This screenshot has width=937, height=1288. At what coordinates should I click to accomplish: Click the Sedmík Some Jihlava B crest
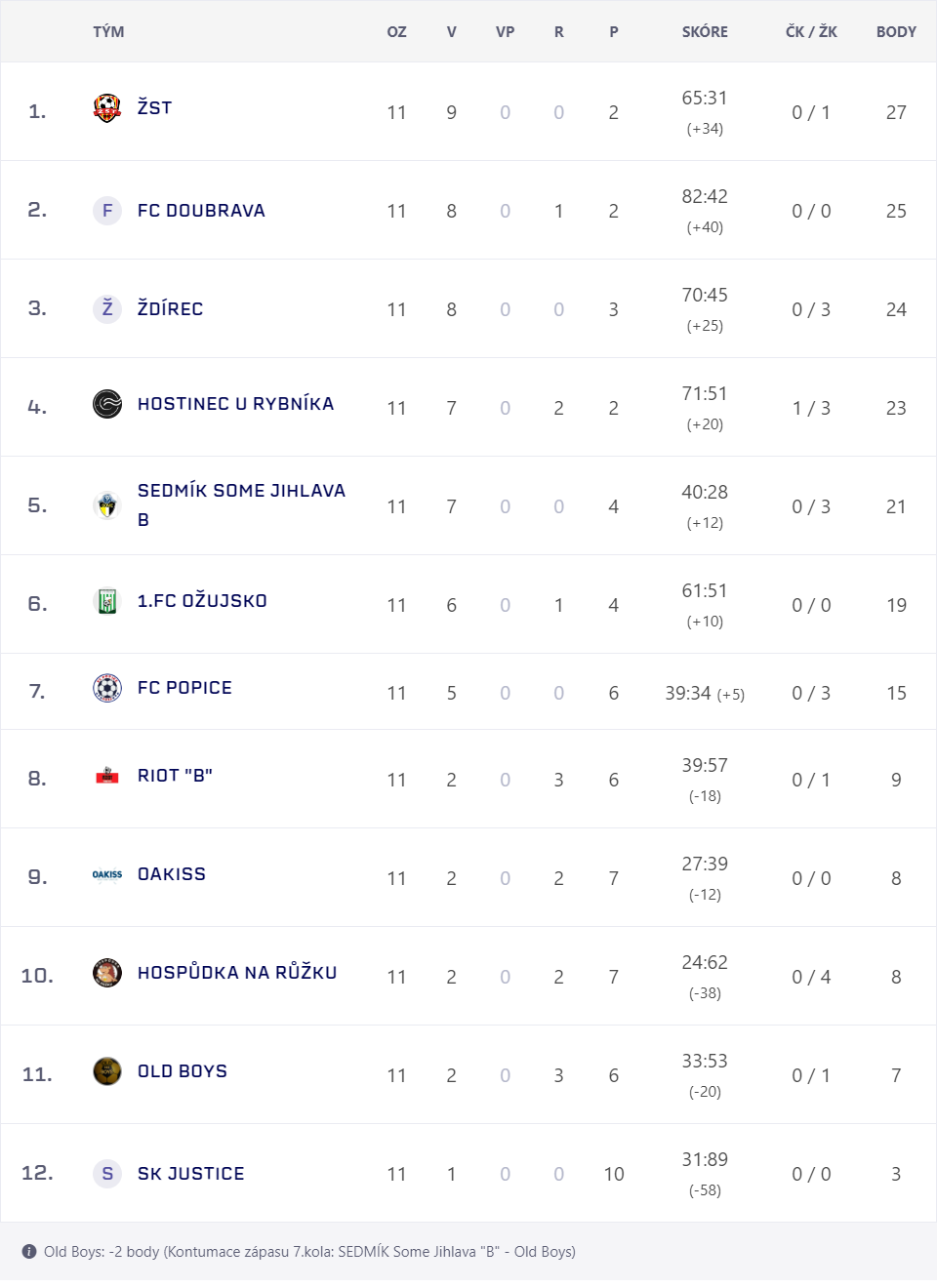[107, 505]
